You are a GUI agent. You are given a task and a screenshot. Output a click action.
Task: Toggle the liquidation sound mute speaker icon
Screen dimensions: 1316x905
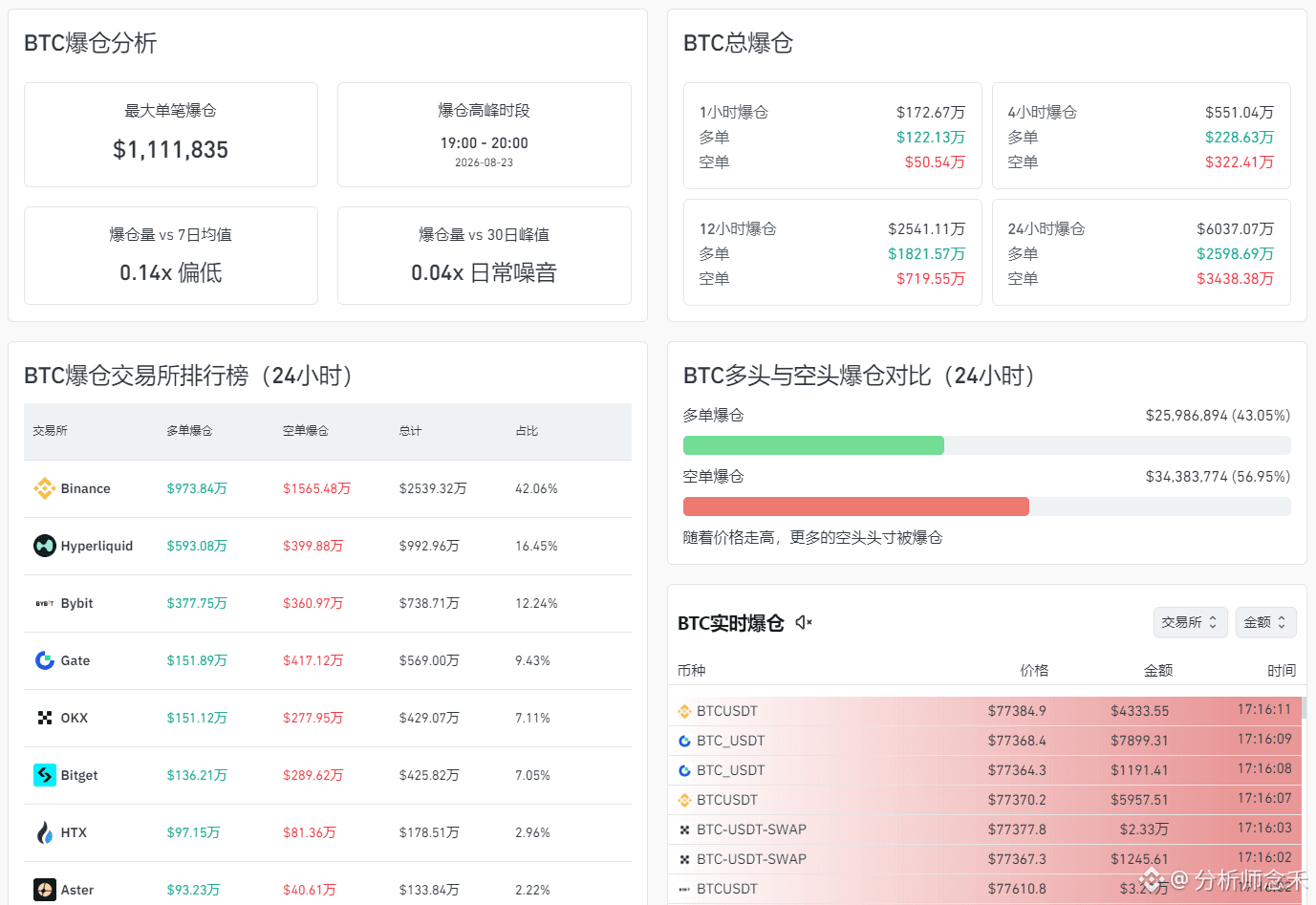(804, 622)
